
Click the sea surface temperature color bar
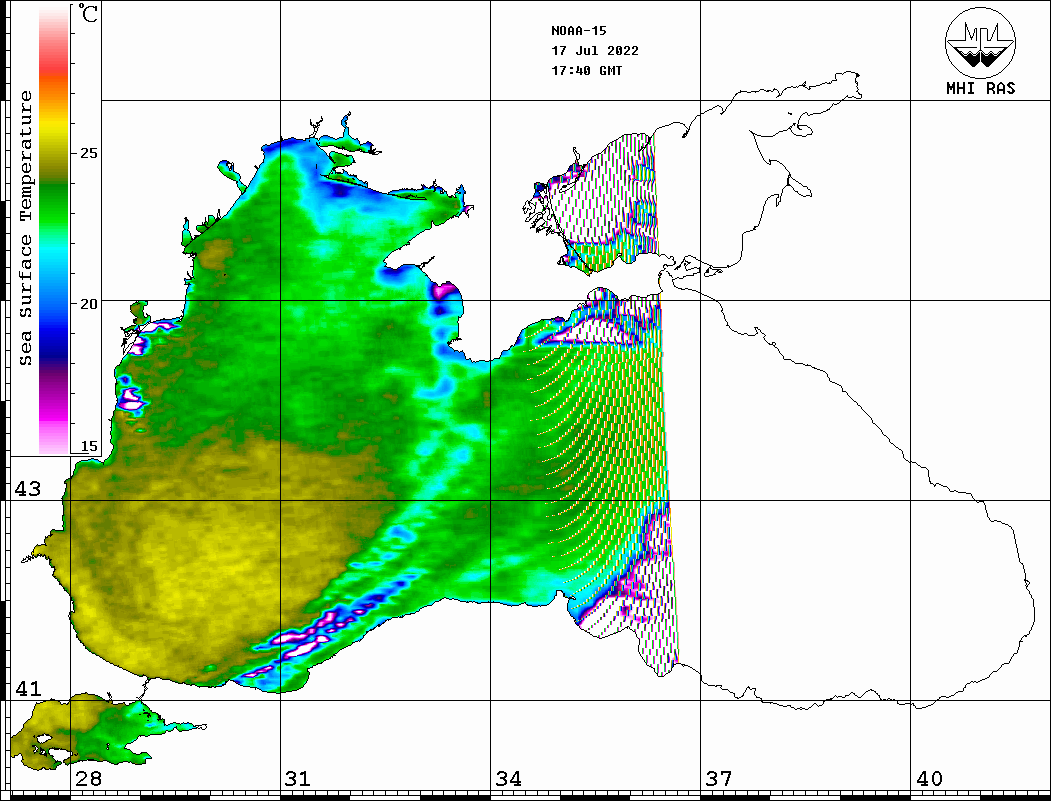point(54,231)
